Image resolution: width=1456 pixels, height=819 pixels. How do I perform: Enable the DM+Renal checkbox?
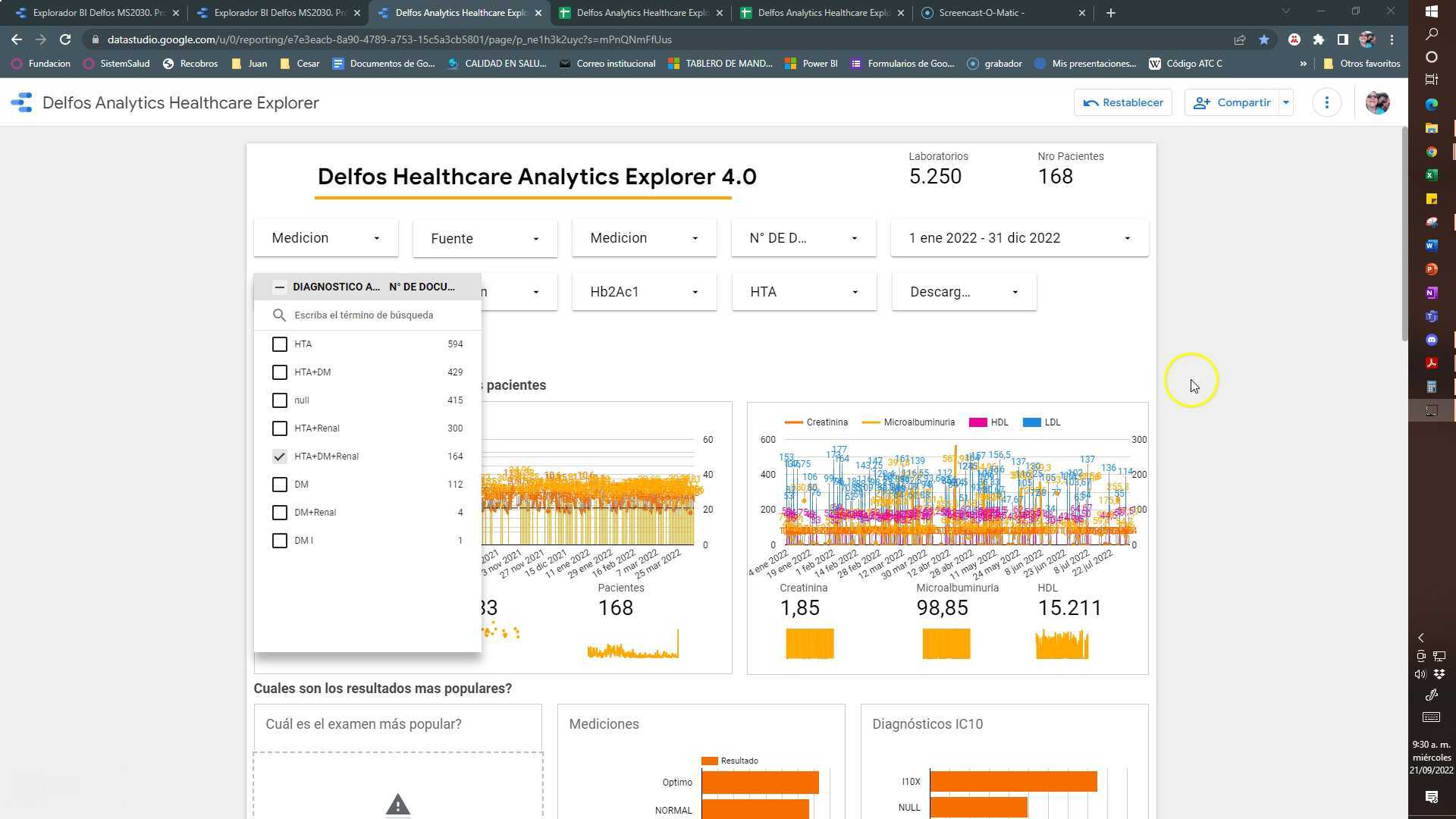tap(279, 513)
